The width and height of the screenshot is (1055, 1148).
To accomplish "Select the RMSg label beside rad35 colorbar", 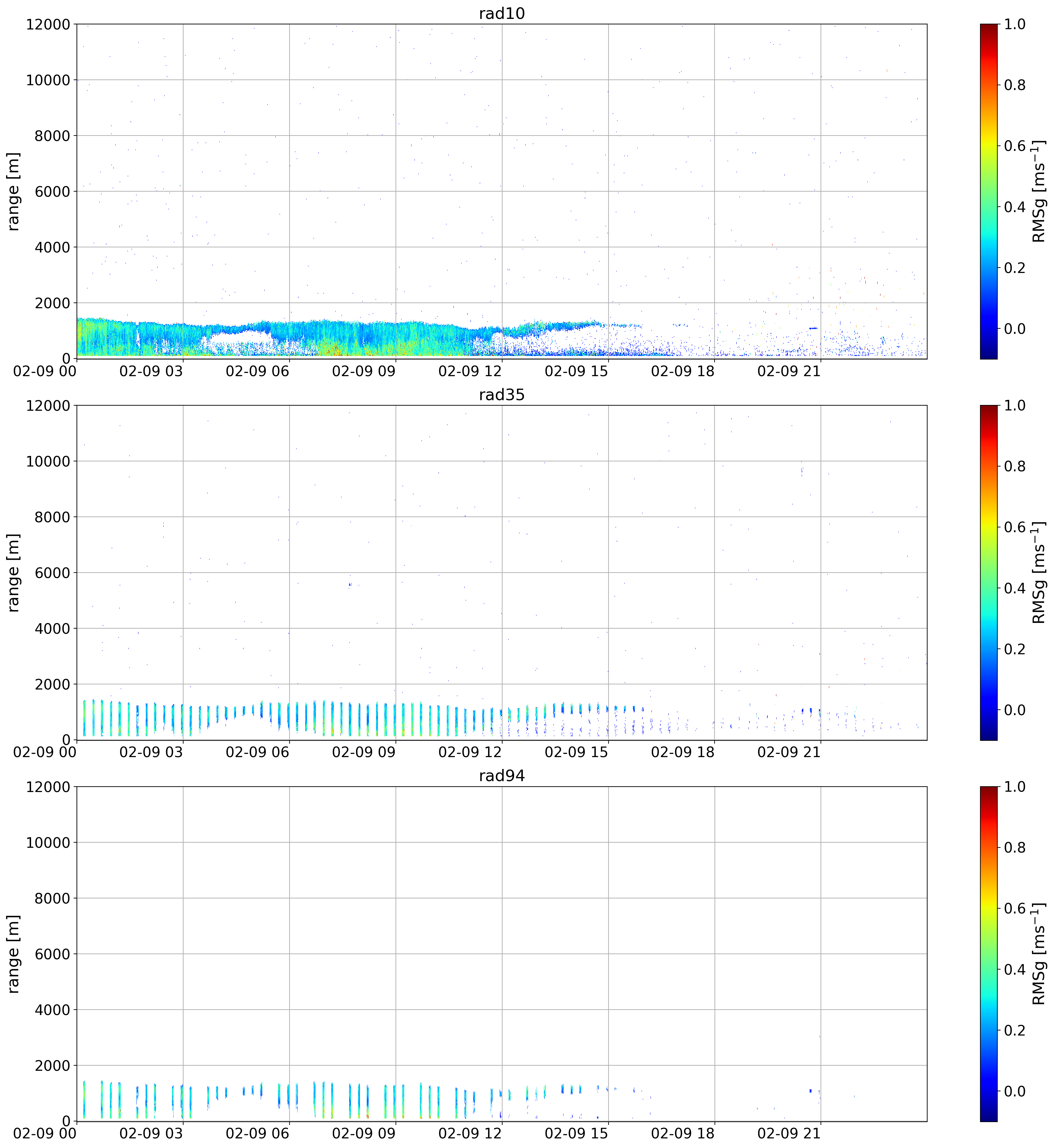I will [1040, 573].
